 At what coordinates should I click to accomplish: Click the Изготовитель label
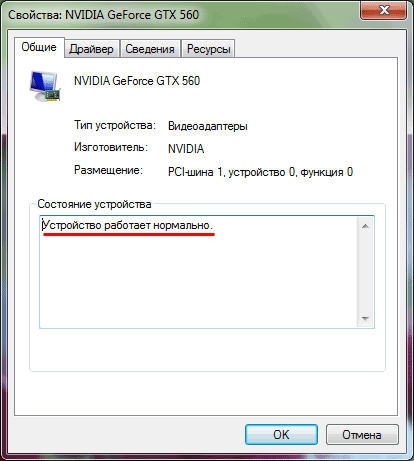tap(111, 147)
